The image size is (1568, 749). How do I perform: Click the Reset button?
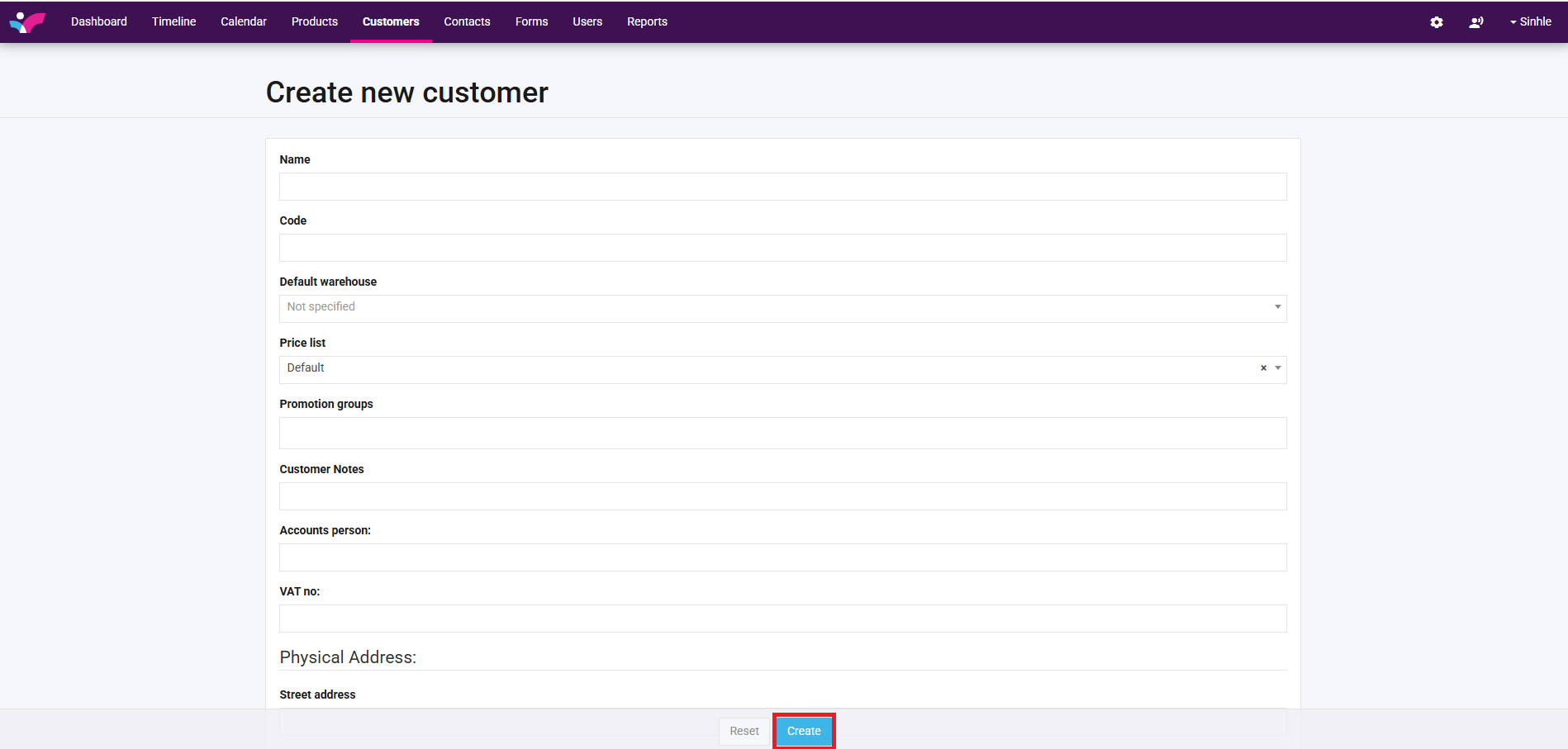coord(744,731)
